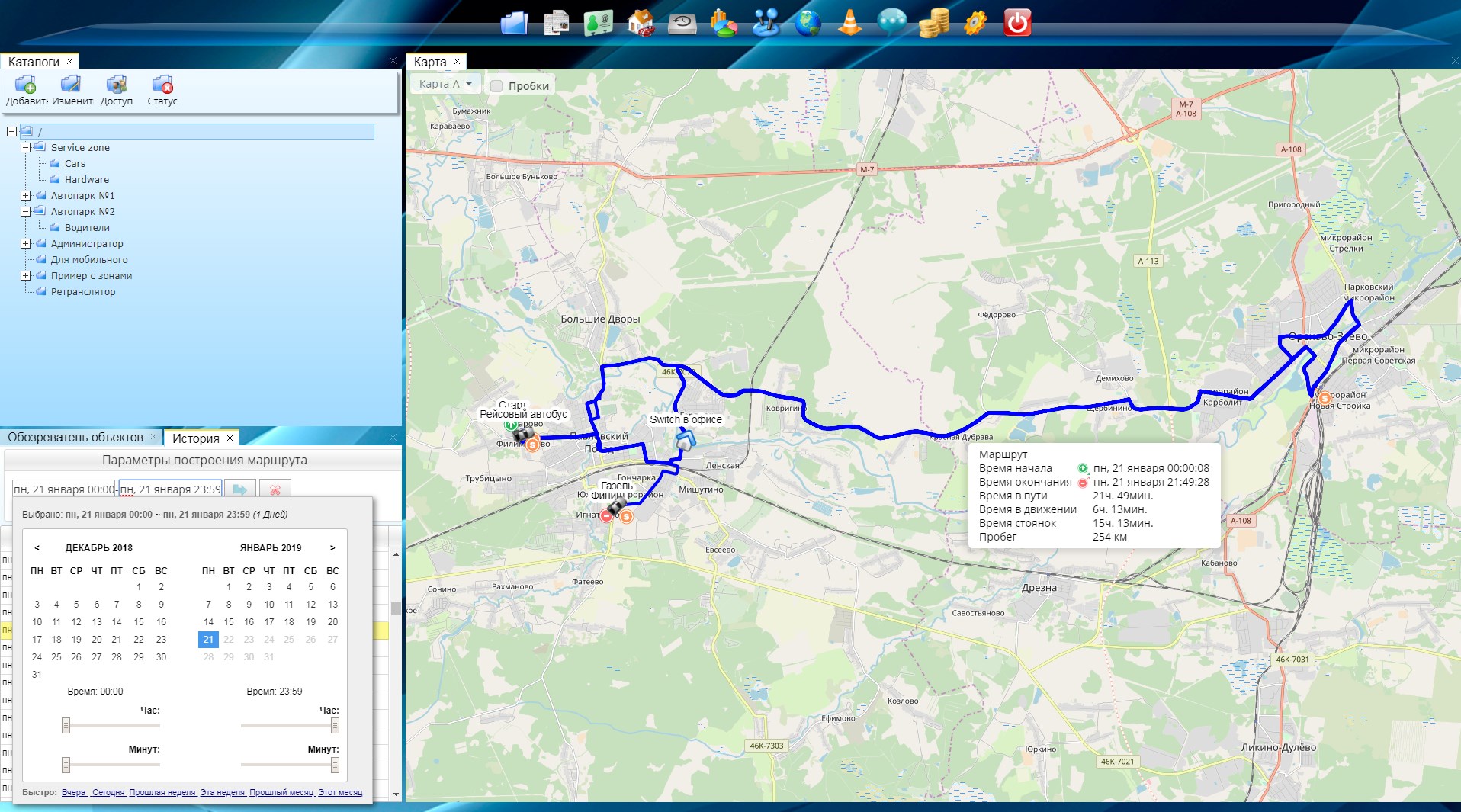Switch to Обозреватель объектов tab
The image size is (1461, 812).
pyautogui.click(x=75, y=438)
